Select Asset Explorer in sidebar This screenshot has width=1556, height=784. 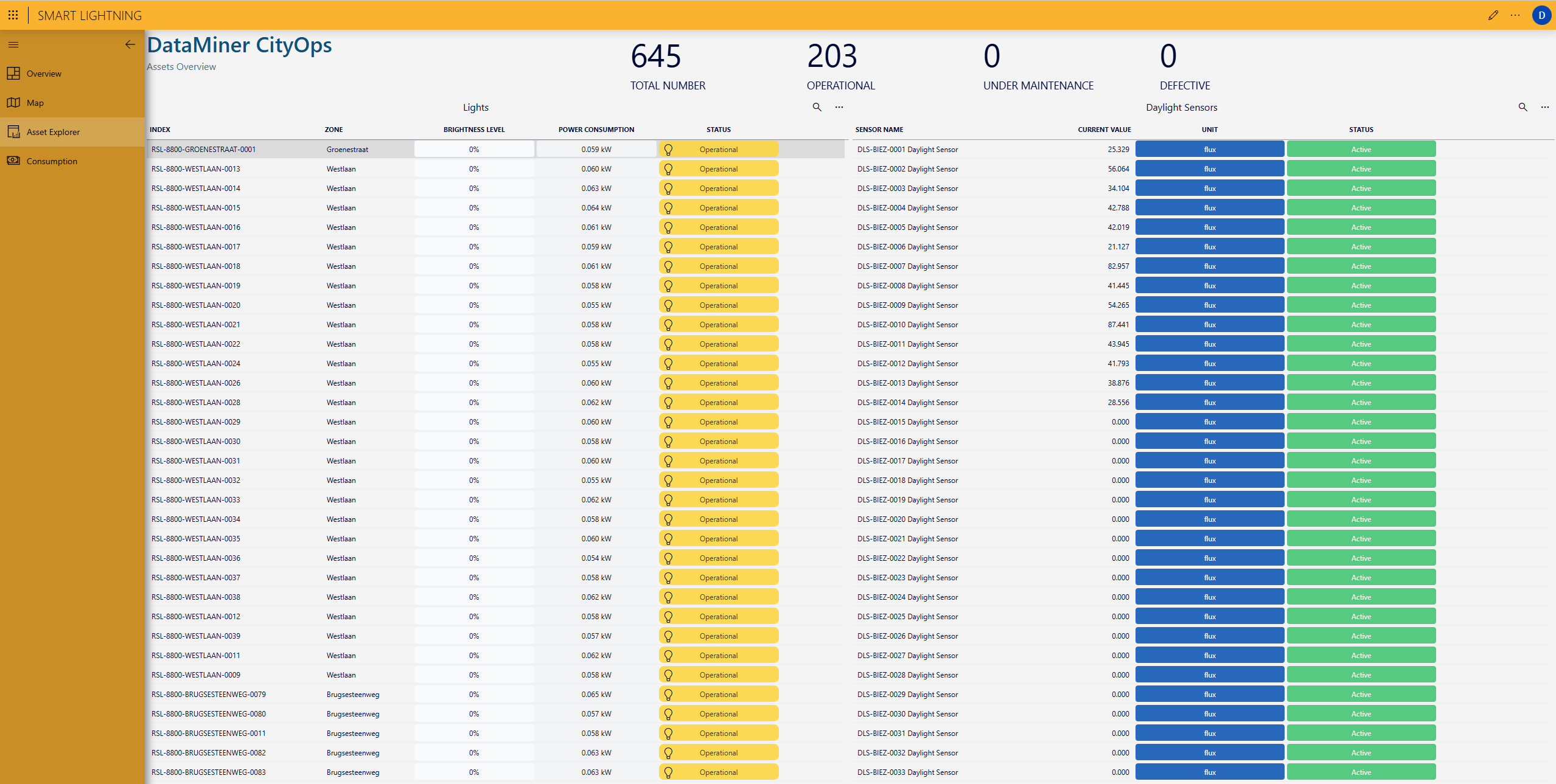(x=53, y=132)
